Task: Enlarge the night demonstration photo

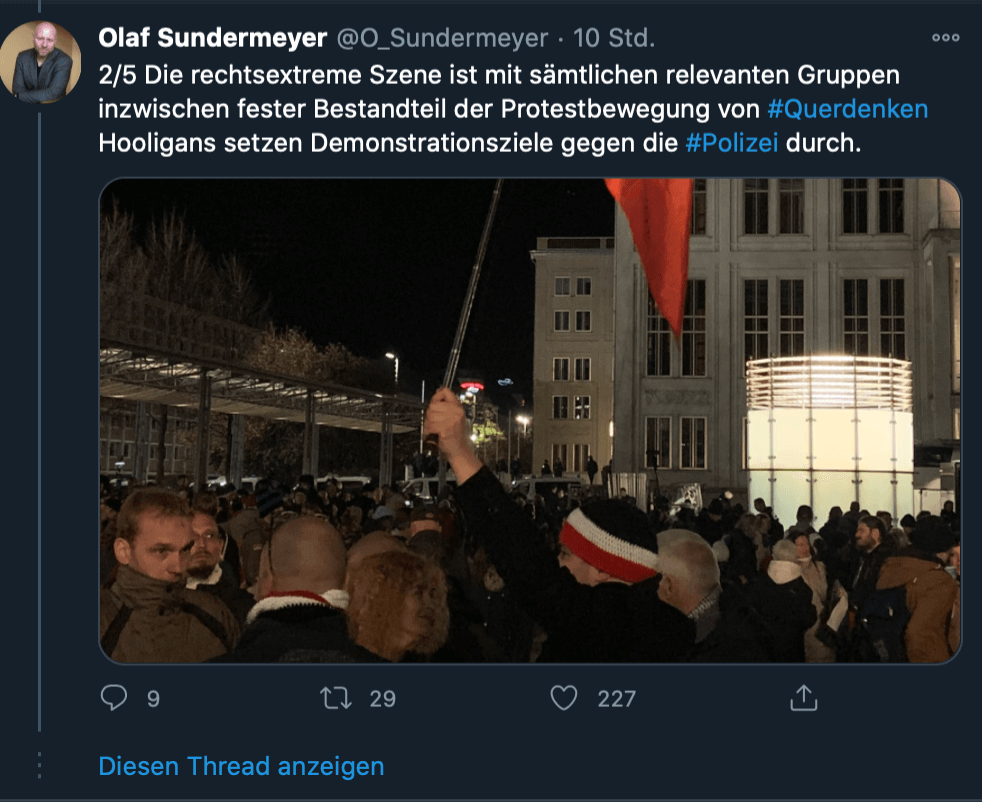Action: pyautogui.click(x=530, y=421)
